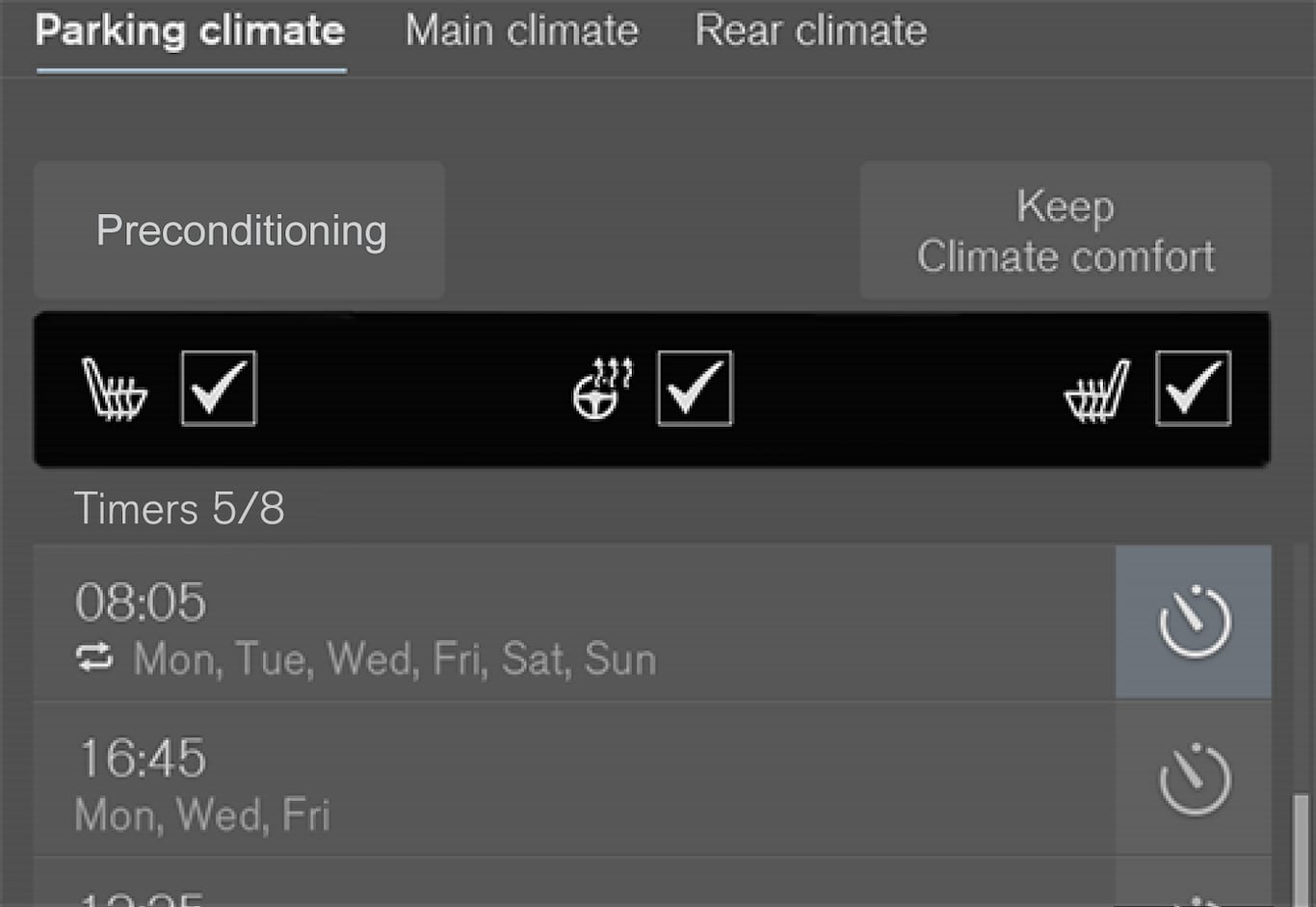Switch to the Main climate tab

[x=521, y=32]
